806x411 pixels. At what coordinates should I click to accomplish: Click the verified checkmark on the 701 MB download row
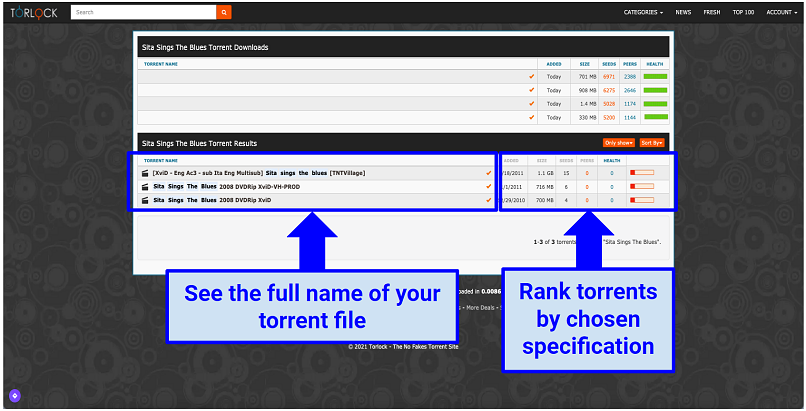click(532, 77)
